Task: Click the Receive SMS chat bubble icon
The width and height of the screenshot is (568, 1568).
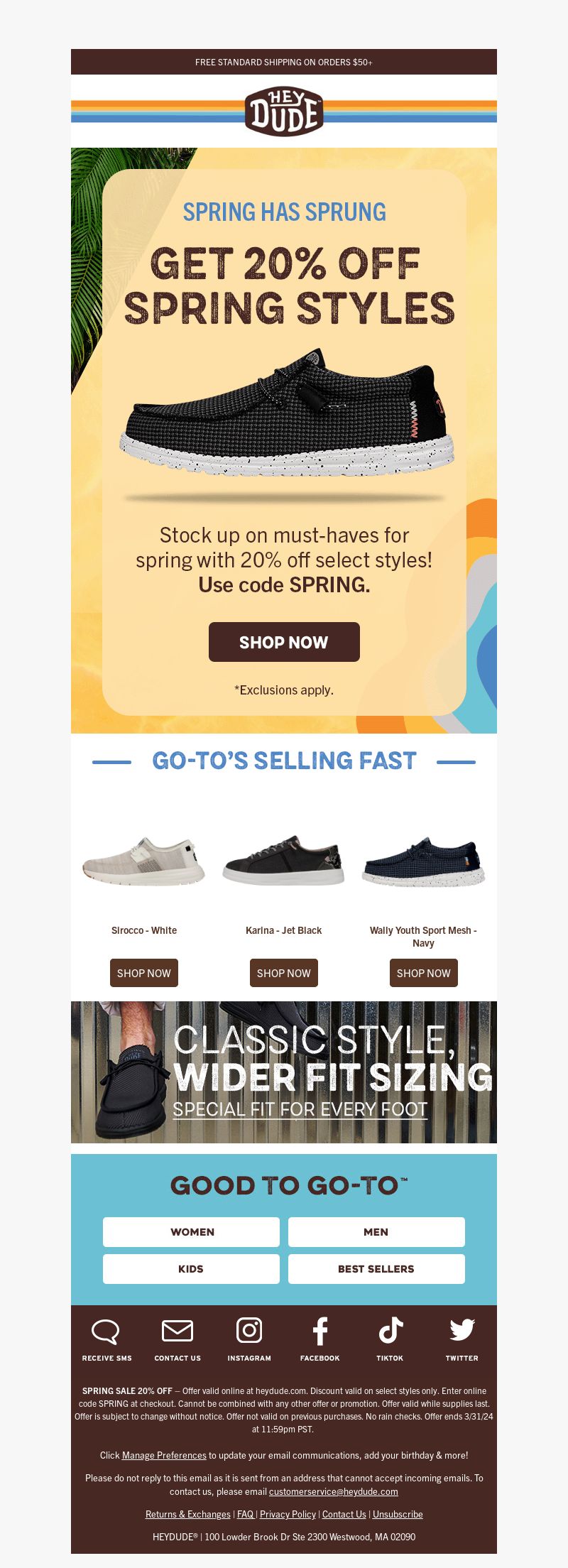Action: click(x=106, y=1332)
